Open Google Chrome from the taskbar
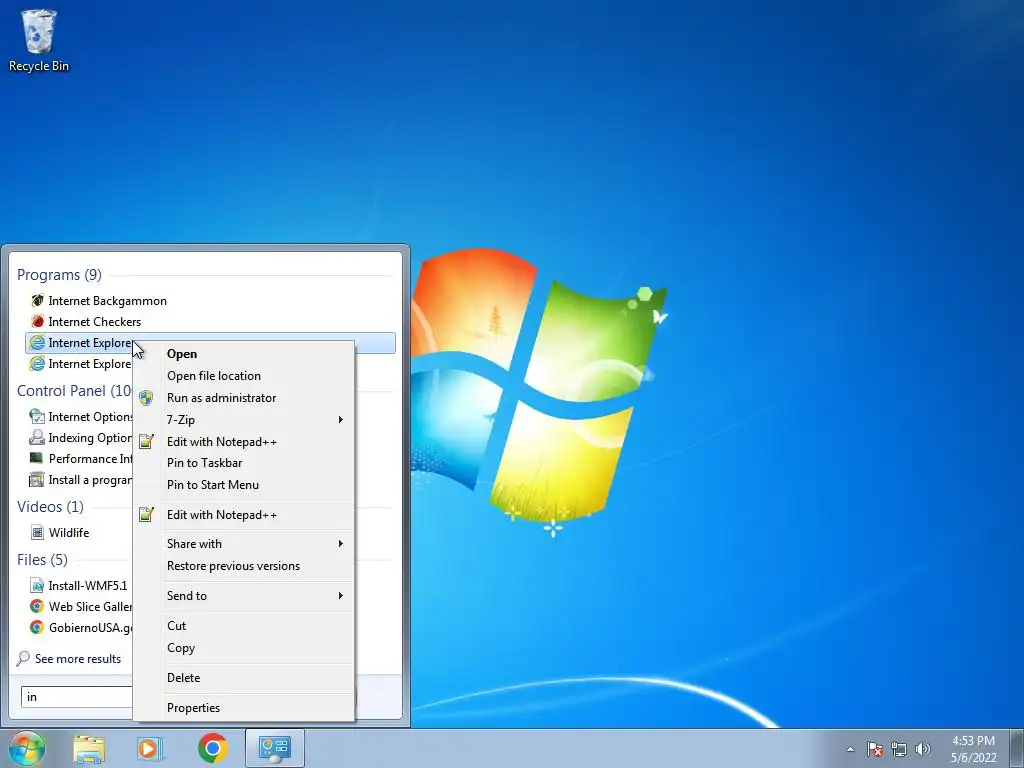Screen dimensions: 1024x768 coord(213,748)
